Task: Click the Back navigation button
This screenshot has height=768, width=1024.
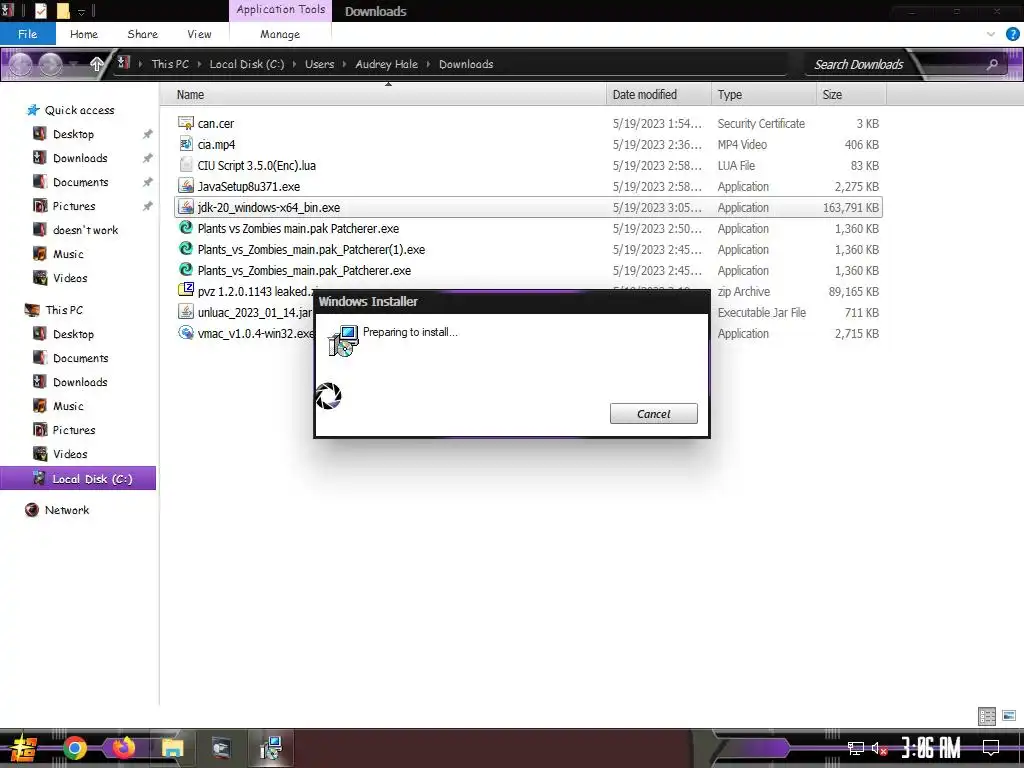Action: (x=20, y=64)
